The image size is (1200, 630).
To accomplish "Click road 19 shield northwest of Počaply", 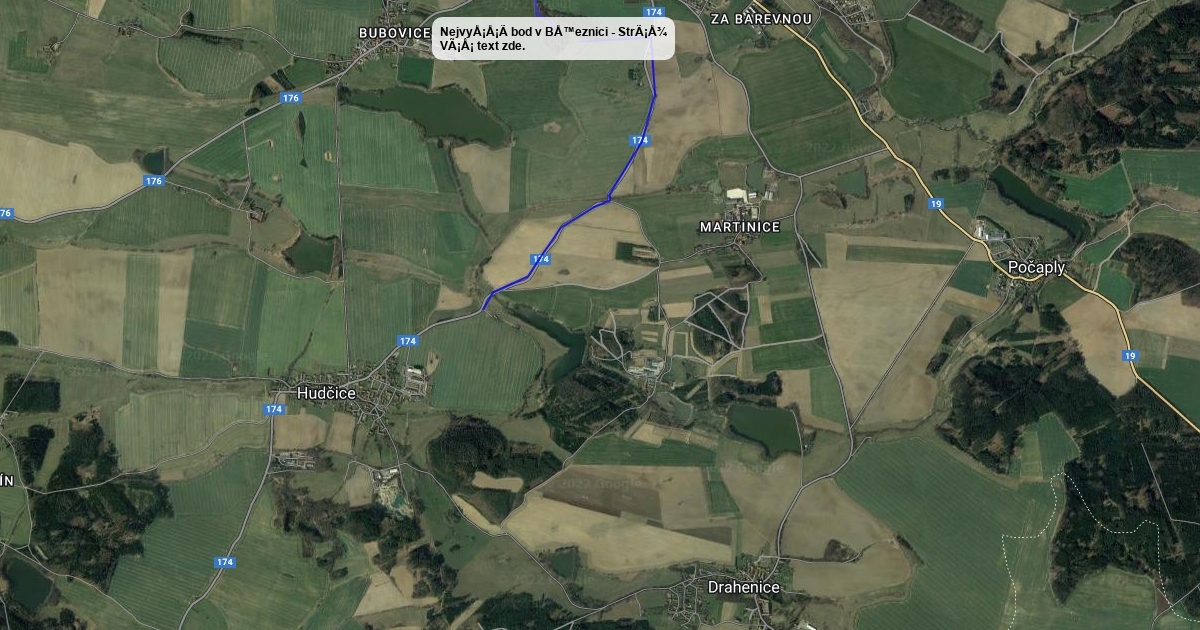I will tap(936, 204).
